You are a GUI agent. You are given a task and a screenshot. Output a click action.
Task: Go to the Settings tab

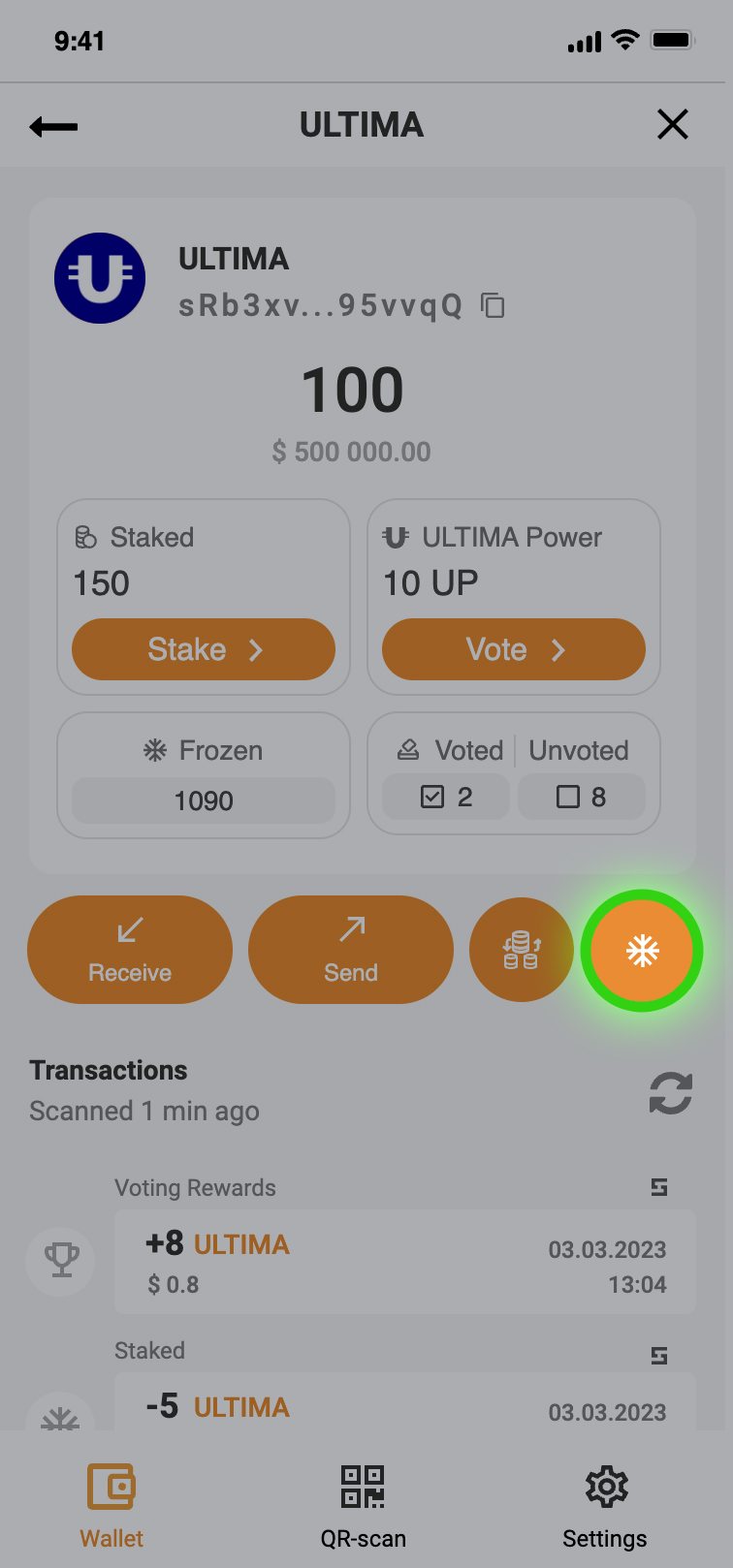(605, 1504)
